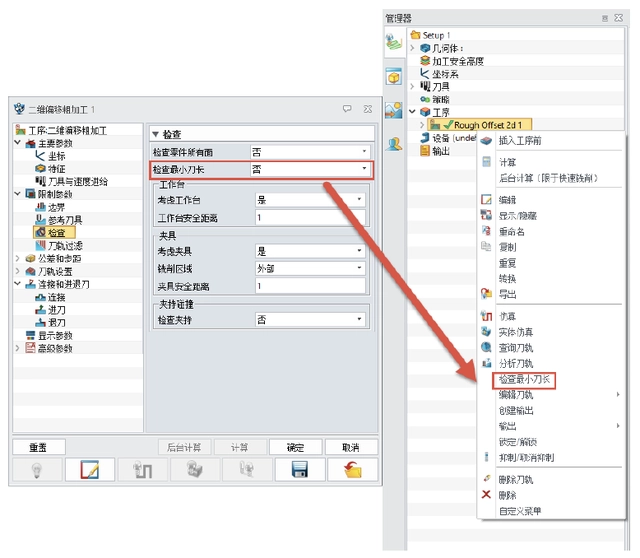Select the picture export sidebar icon
640x558 pixels.
pyautogui.click(x=394, y=110)
